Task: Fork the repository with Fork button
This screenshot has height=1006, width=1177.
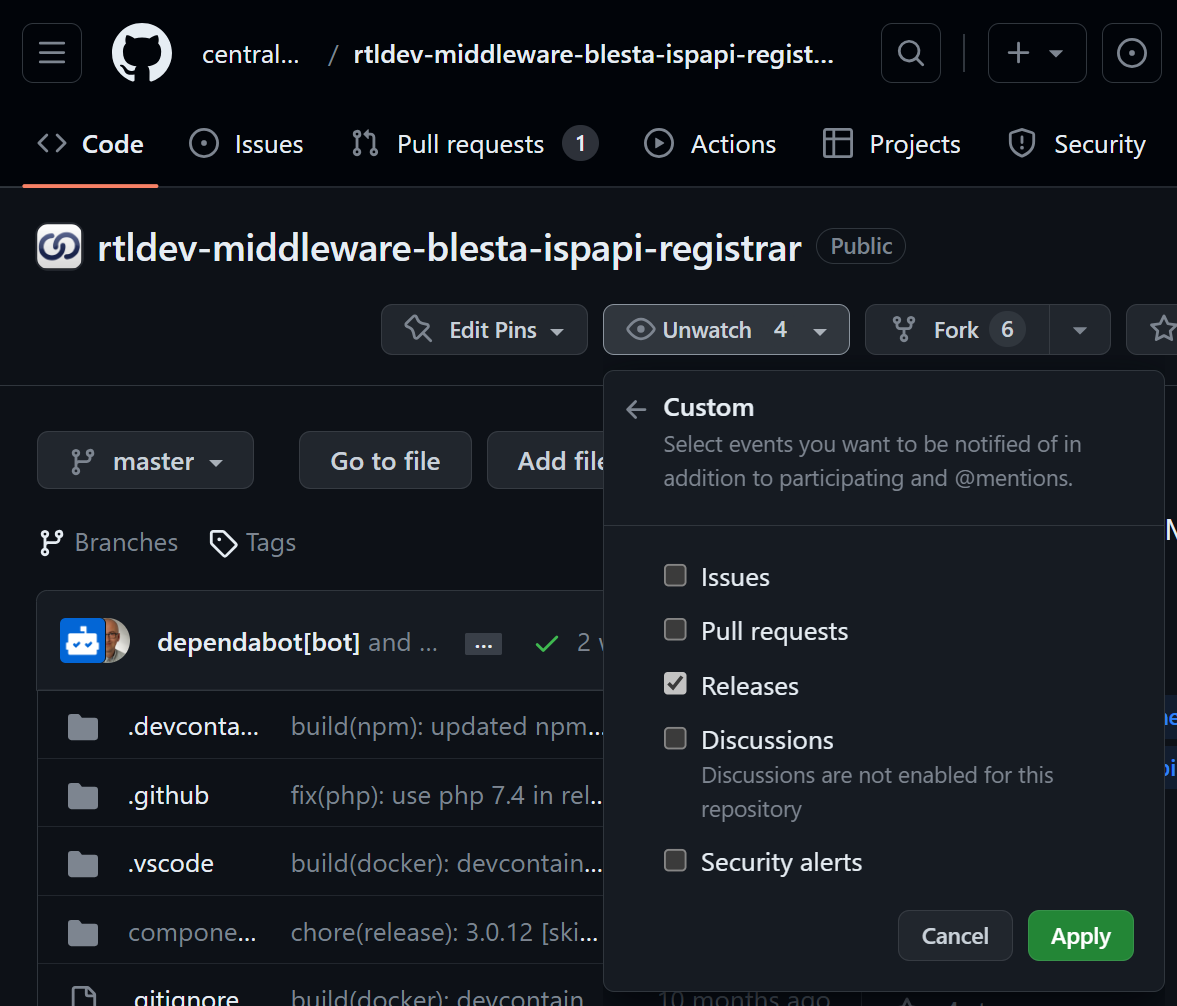Action: [x=957, y=330]
